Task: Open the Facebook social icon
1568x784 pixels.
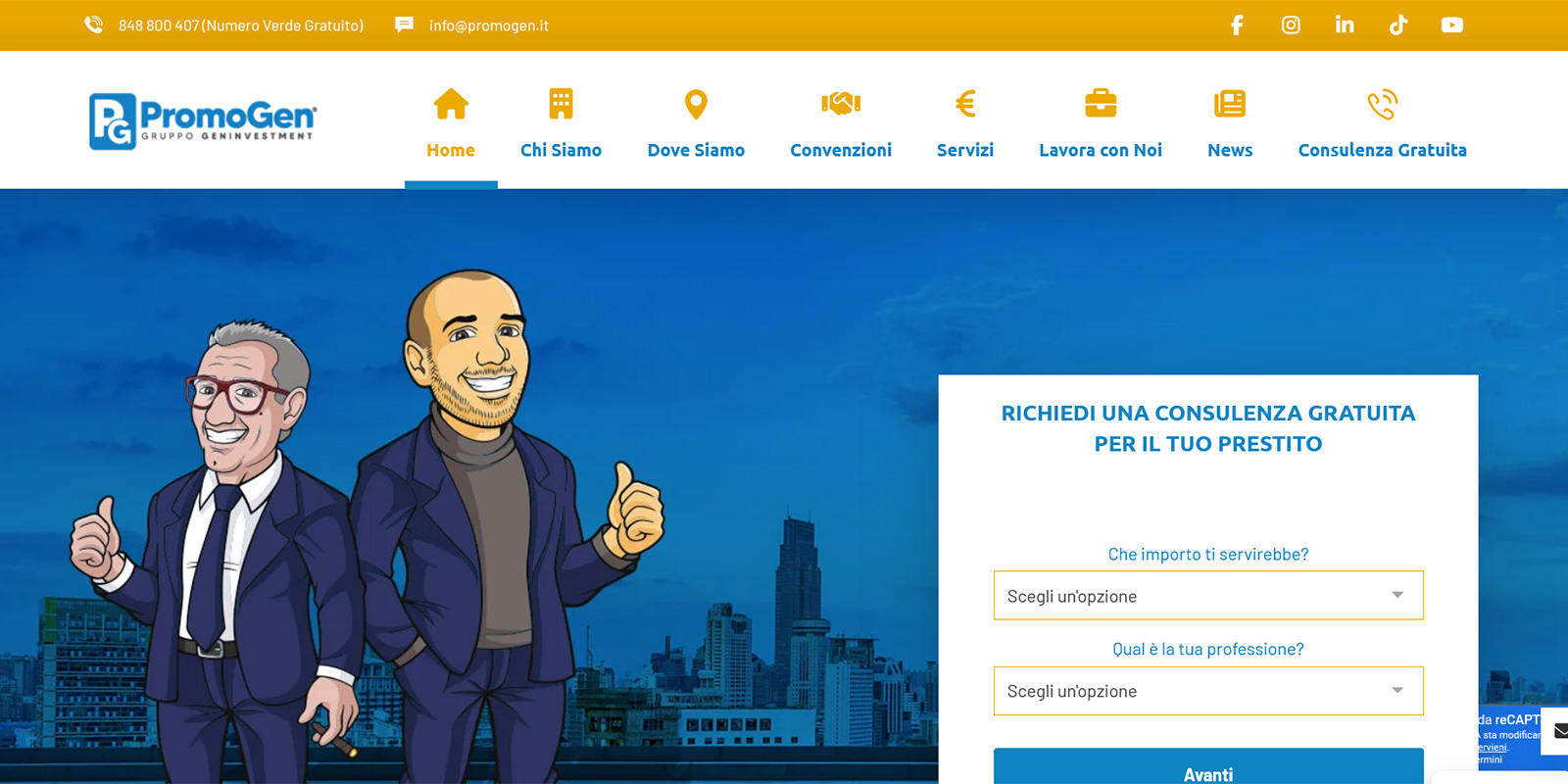Action: [1237, 25]
